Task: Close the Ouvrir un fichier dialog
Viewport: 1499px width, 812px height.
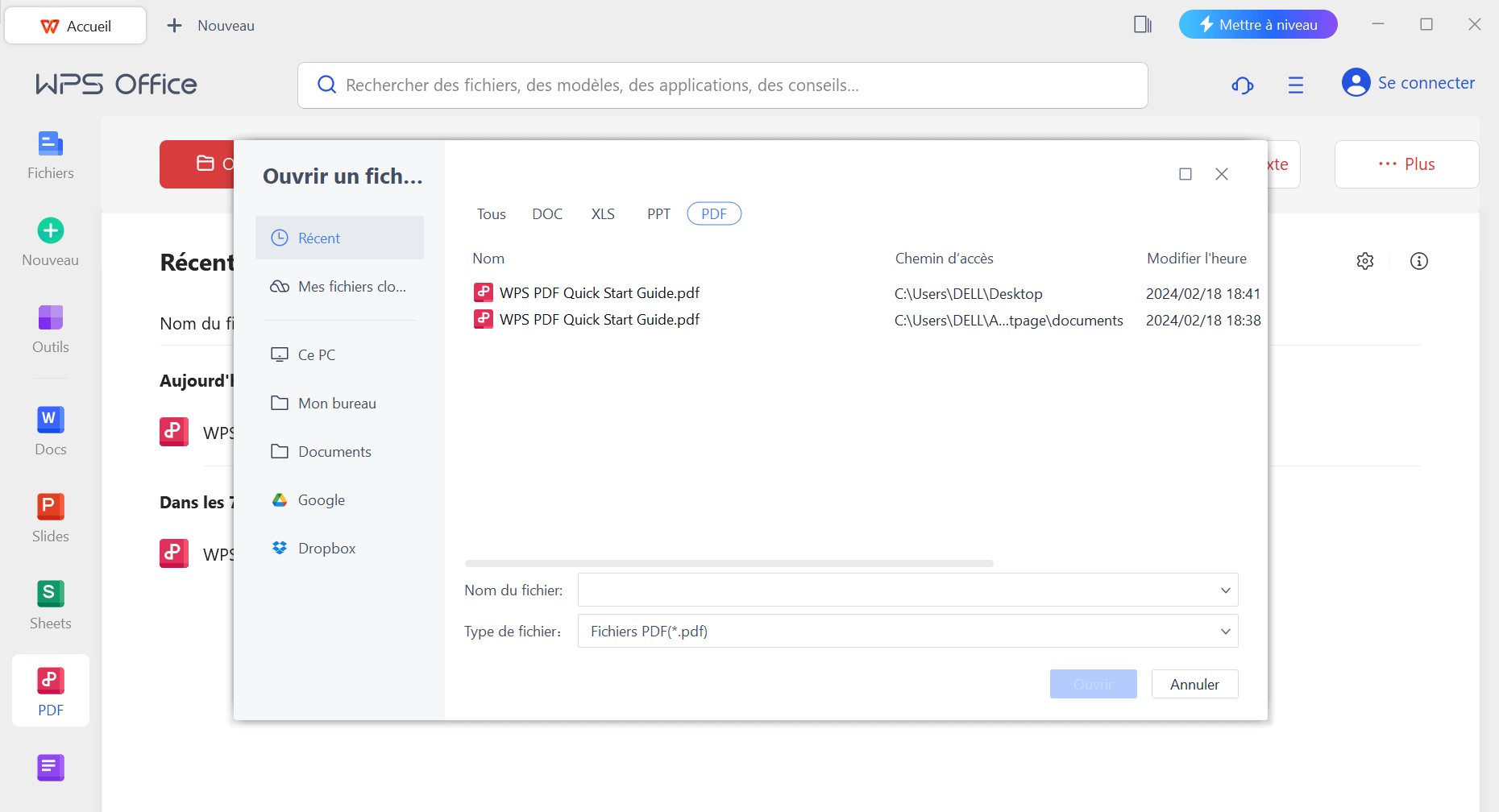Action: click(1222, 174)
